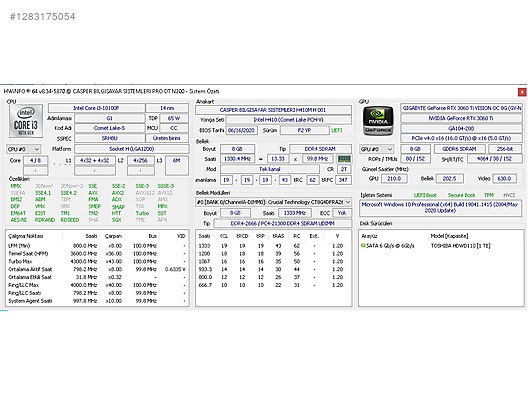Click the green memory module icon

click(x=344, y=159)
